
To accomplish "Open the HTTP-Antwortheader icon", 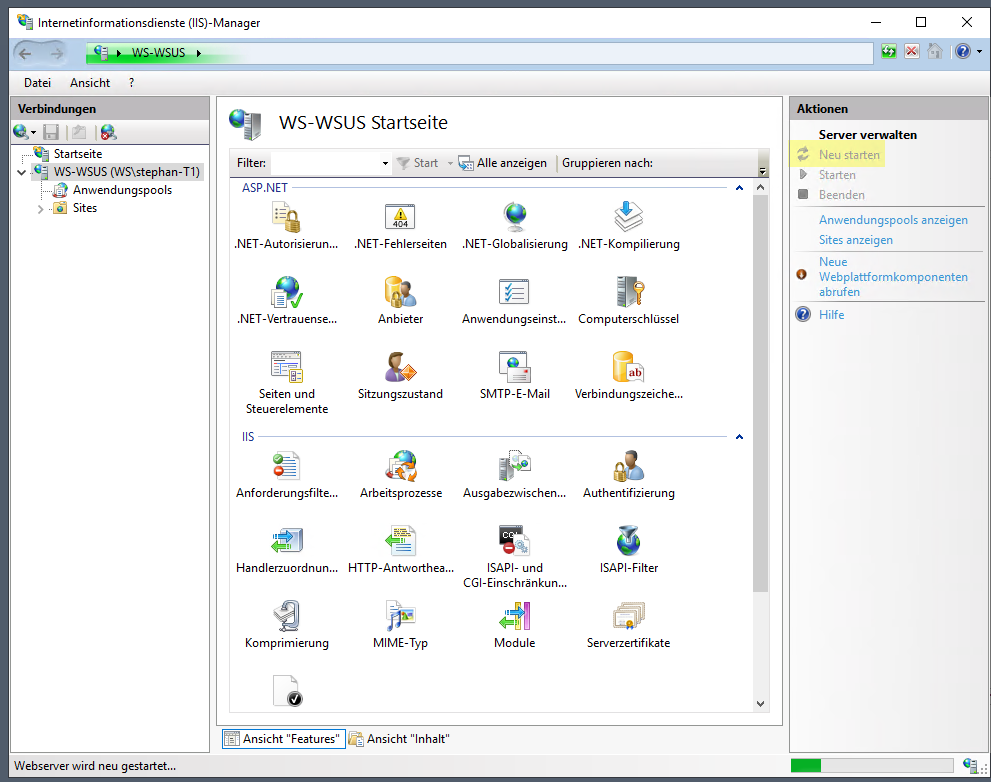I will pos(400,541).
